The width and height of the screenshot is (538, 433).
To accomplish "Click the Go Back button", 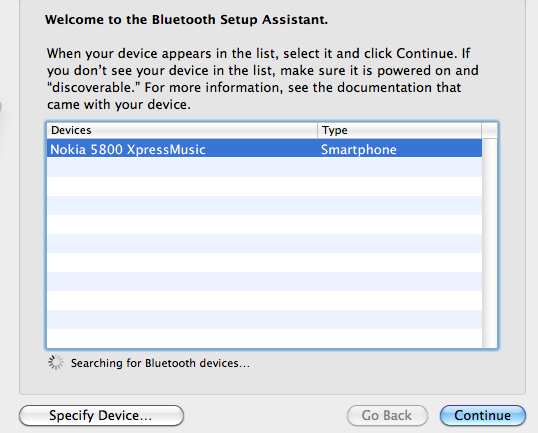I will pyautogui.click(x=387, y=416).
